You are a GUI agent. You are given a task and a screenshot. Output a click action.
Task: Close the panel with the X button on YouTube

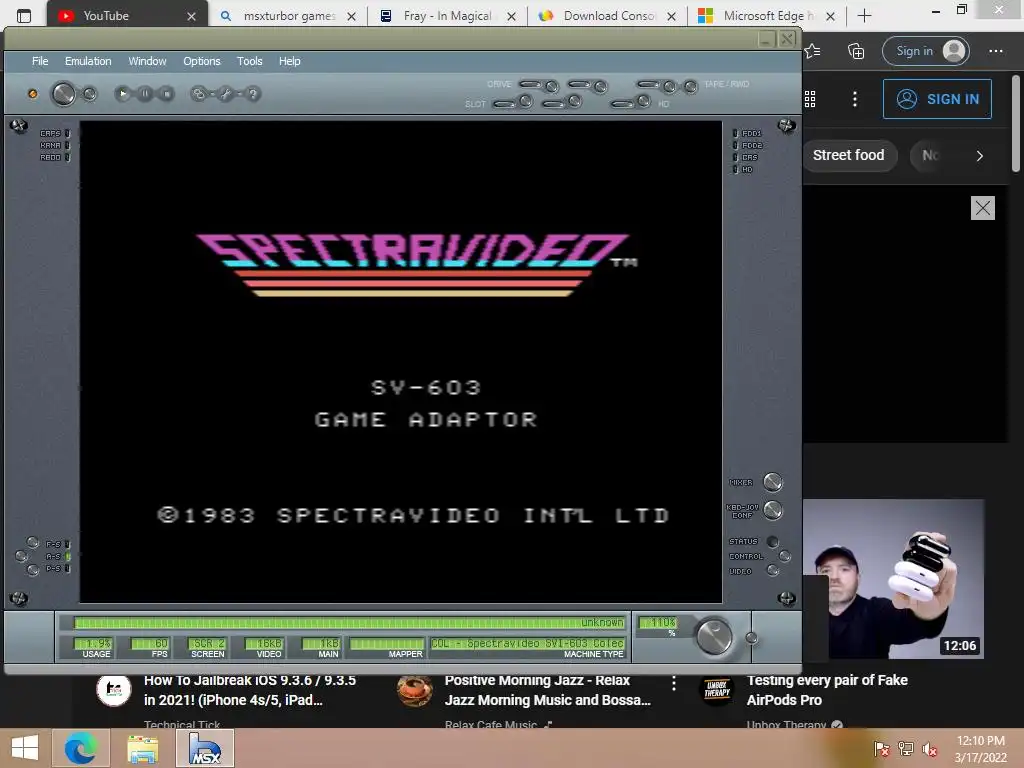pyautogui.click(x=982, y=208)
